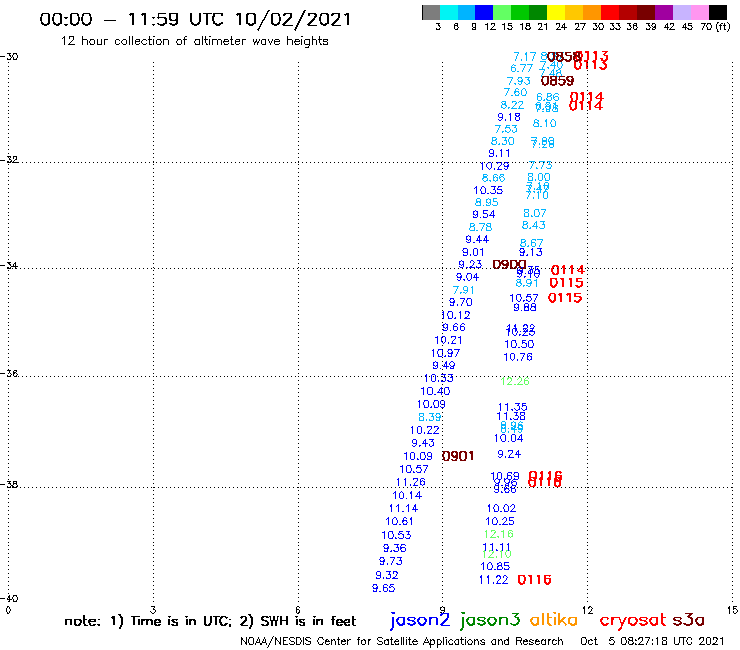Click the light green swatch in the legend

pos(502,12)
